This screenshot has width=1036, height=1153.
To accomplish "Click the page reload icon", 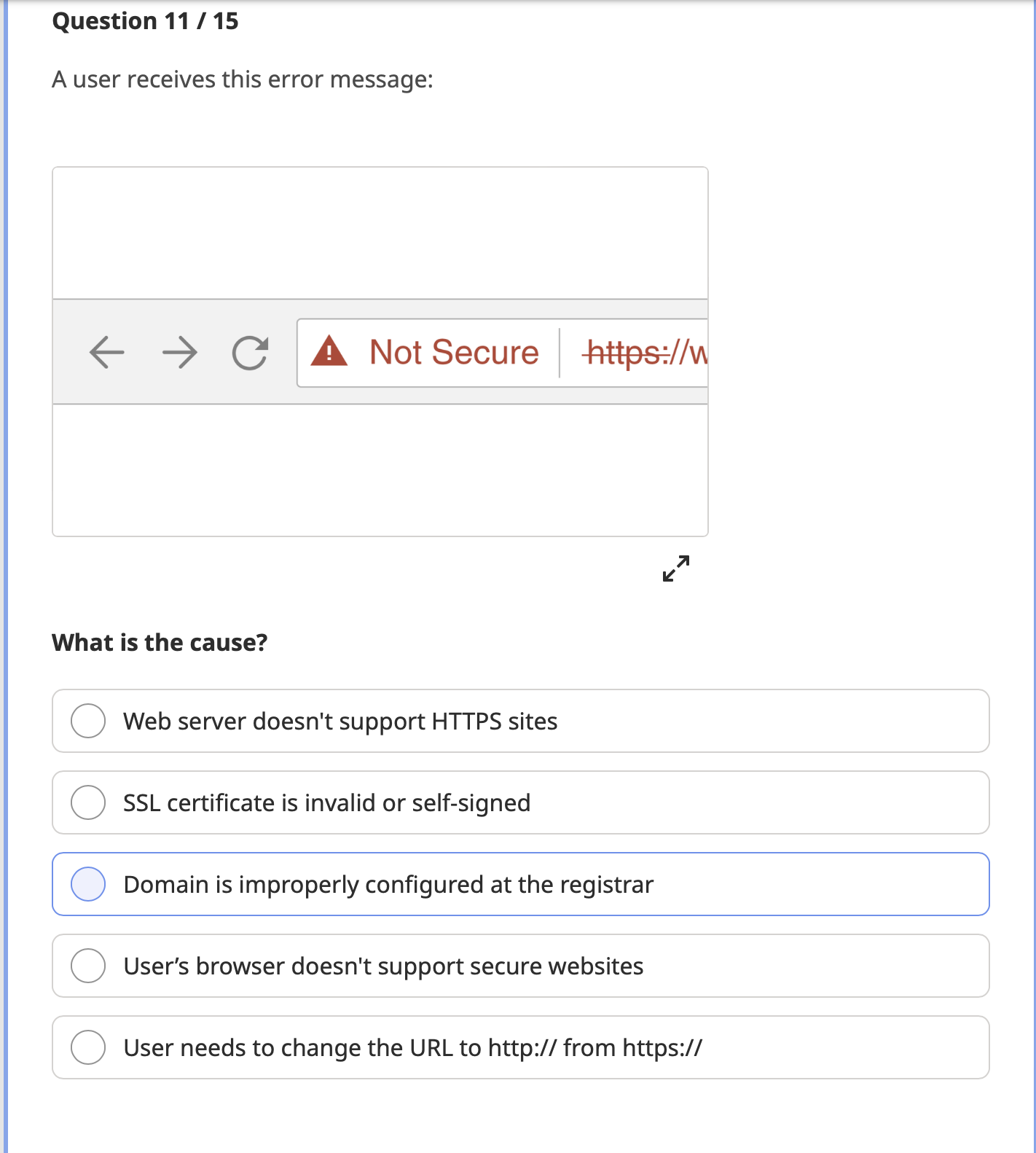I will pyautogui.click(x=250, y=352).
